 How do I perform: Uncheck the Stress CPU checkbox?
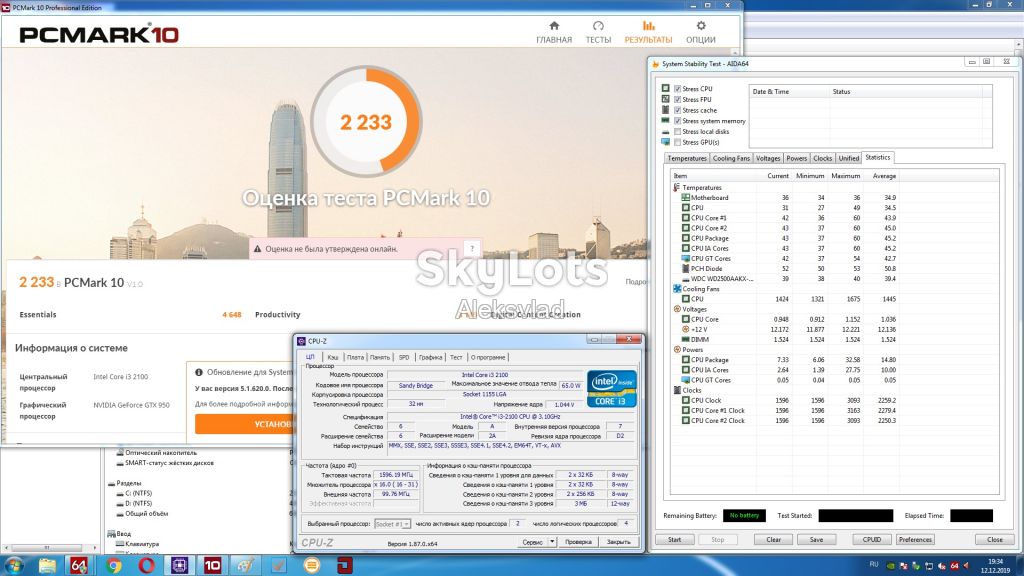tap(678, 89)
